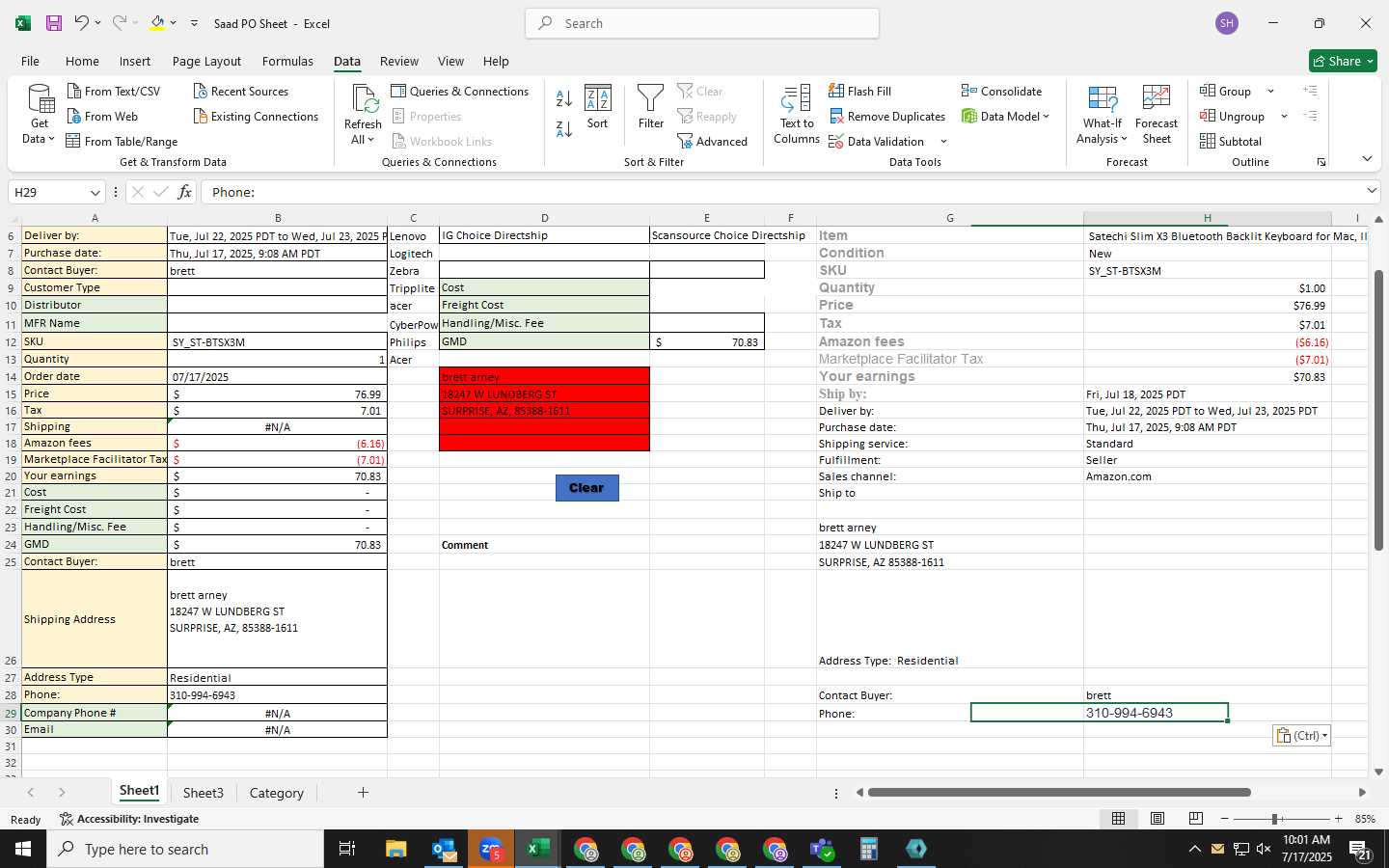Run Flash Fill
The width and height of the screenshot is (1389, 868).
coord(860,91)
